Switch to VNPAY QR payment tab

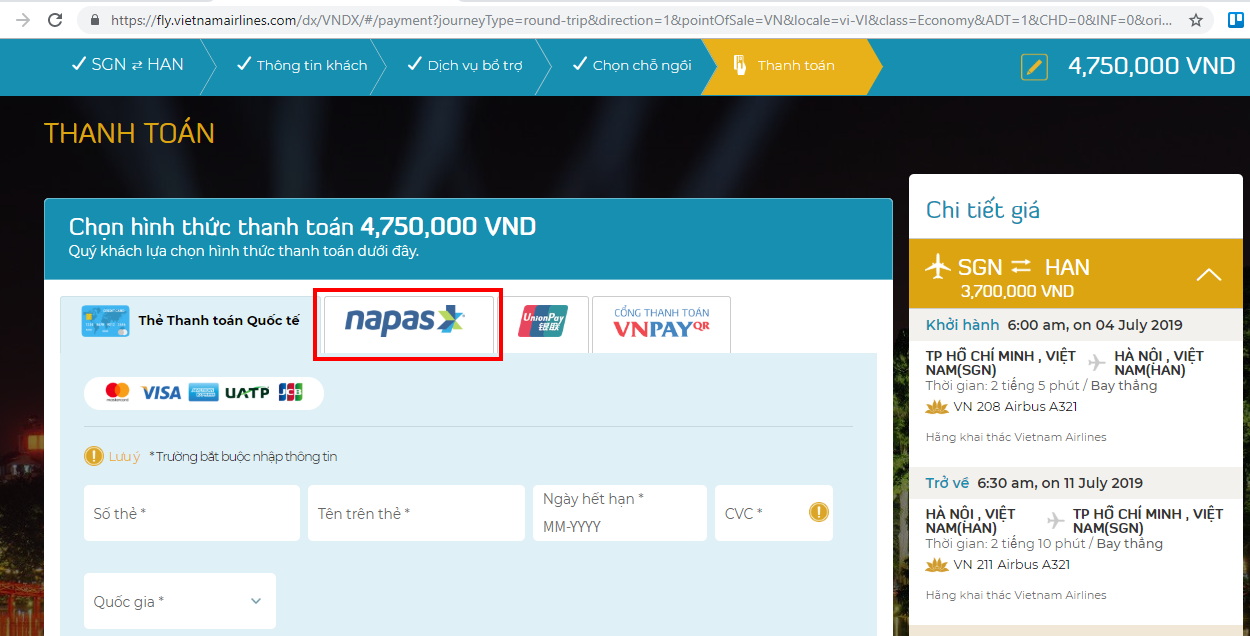[661, 323]
